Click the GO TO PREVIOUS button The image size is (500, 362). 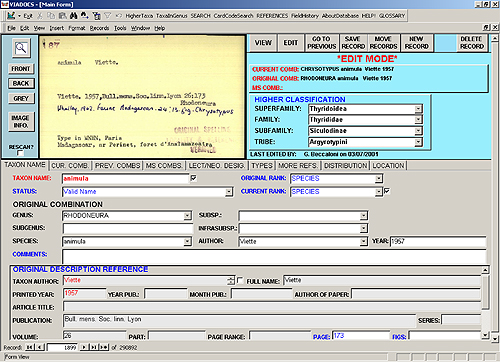(x=322, y=43)
